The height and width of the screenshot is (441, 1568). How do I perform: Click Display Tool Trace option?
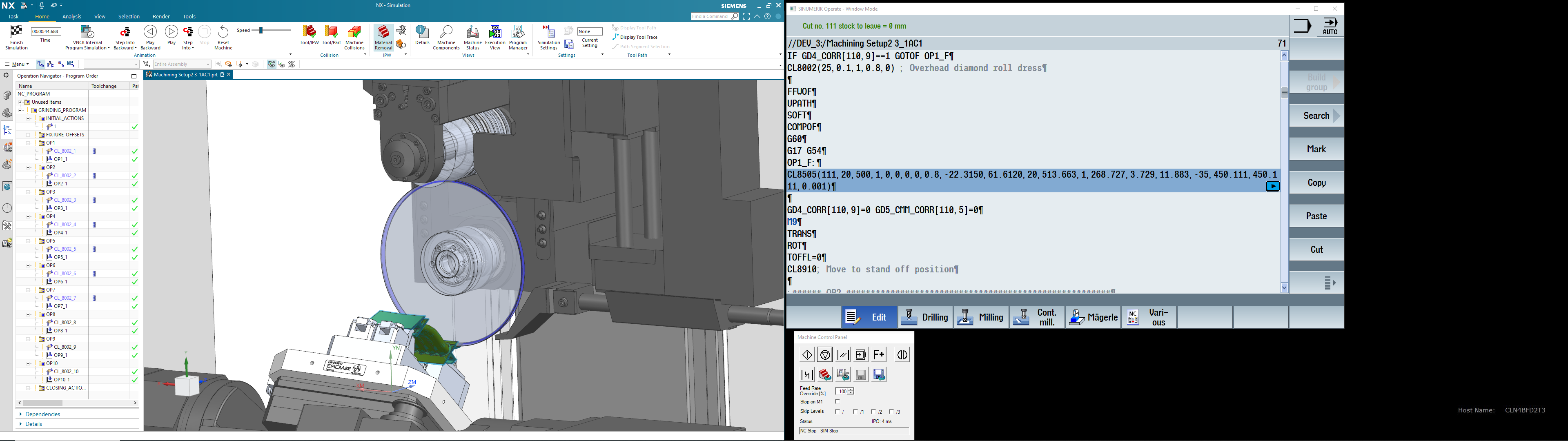click(x=635, y=37)
